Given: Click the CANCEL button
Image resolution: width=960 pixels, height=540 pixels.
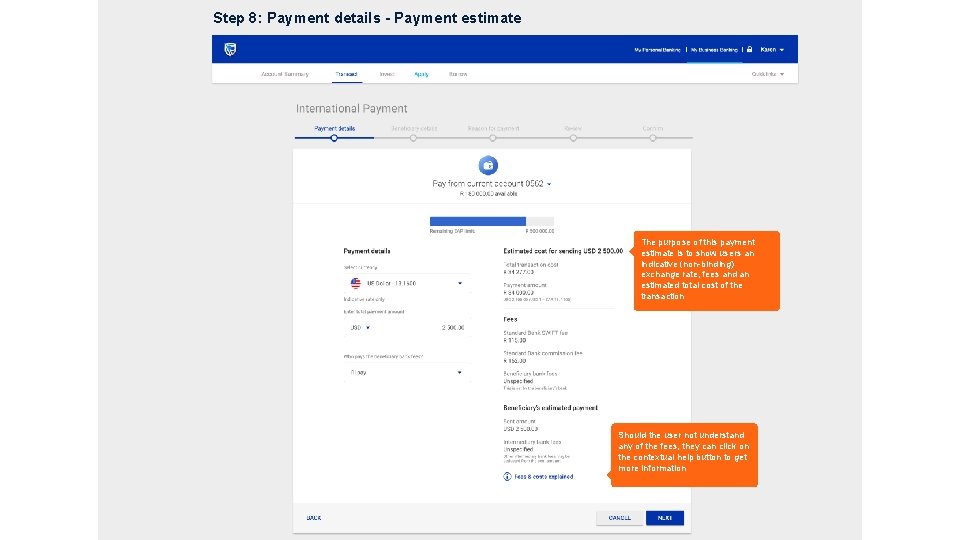Looking at the screenshot, I should coord(620,518).
